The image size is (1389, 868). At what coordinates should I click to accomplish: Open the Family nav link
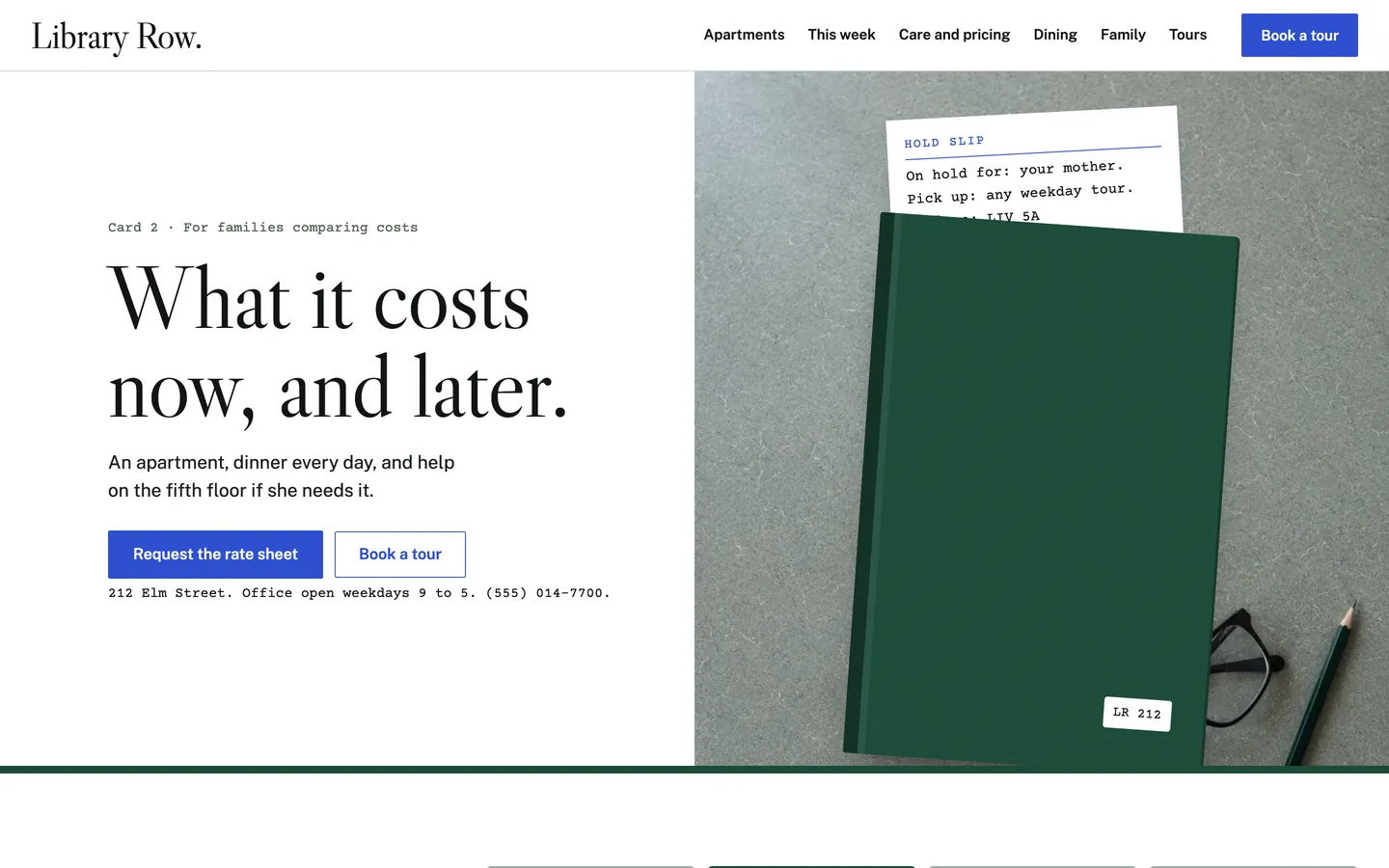click(1123, 35)
